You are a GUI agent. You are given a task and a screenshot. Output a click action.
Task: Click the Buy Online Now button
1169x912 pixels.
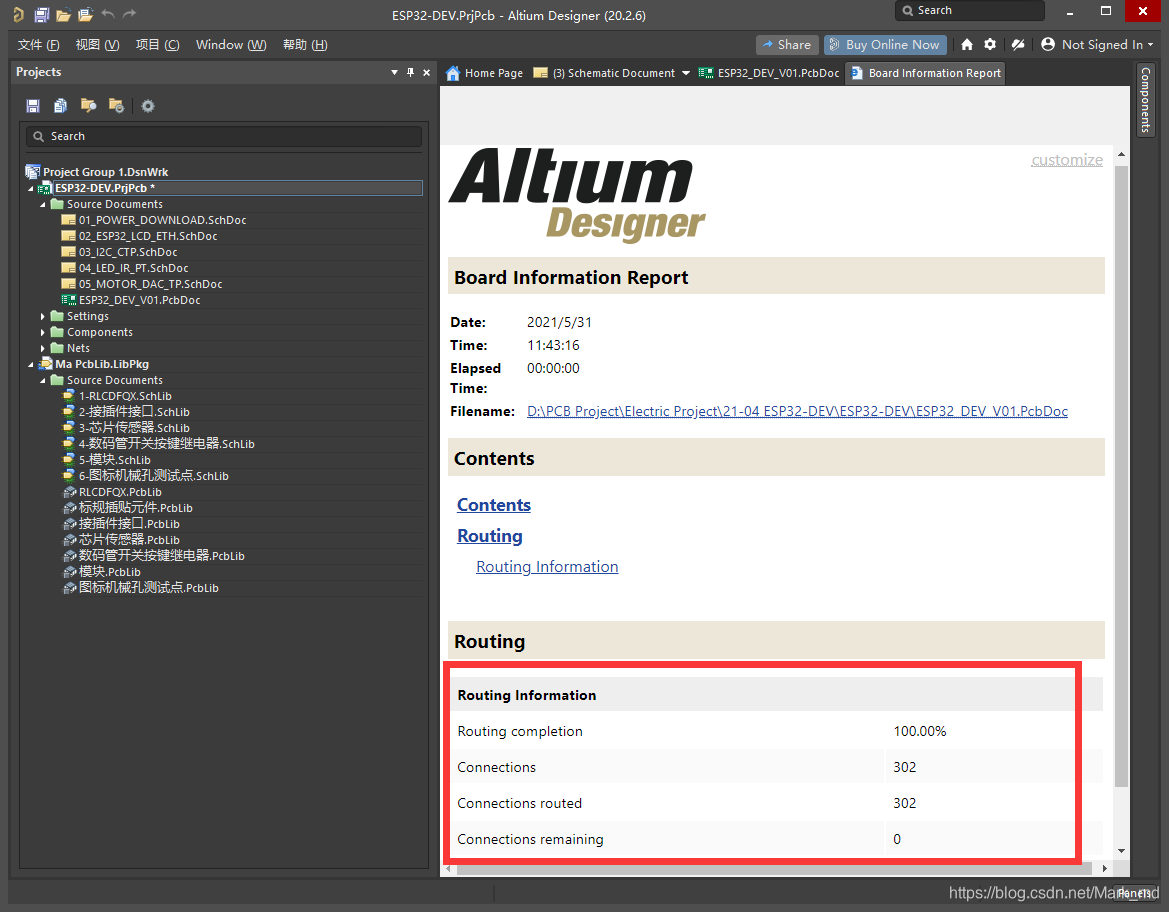point(885,45)
